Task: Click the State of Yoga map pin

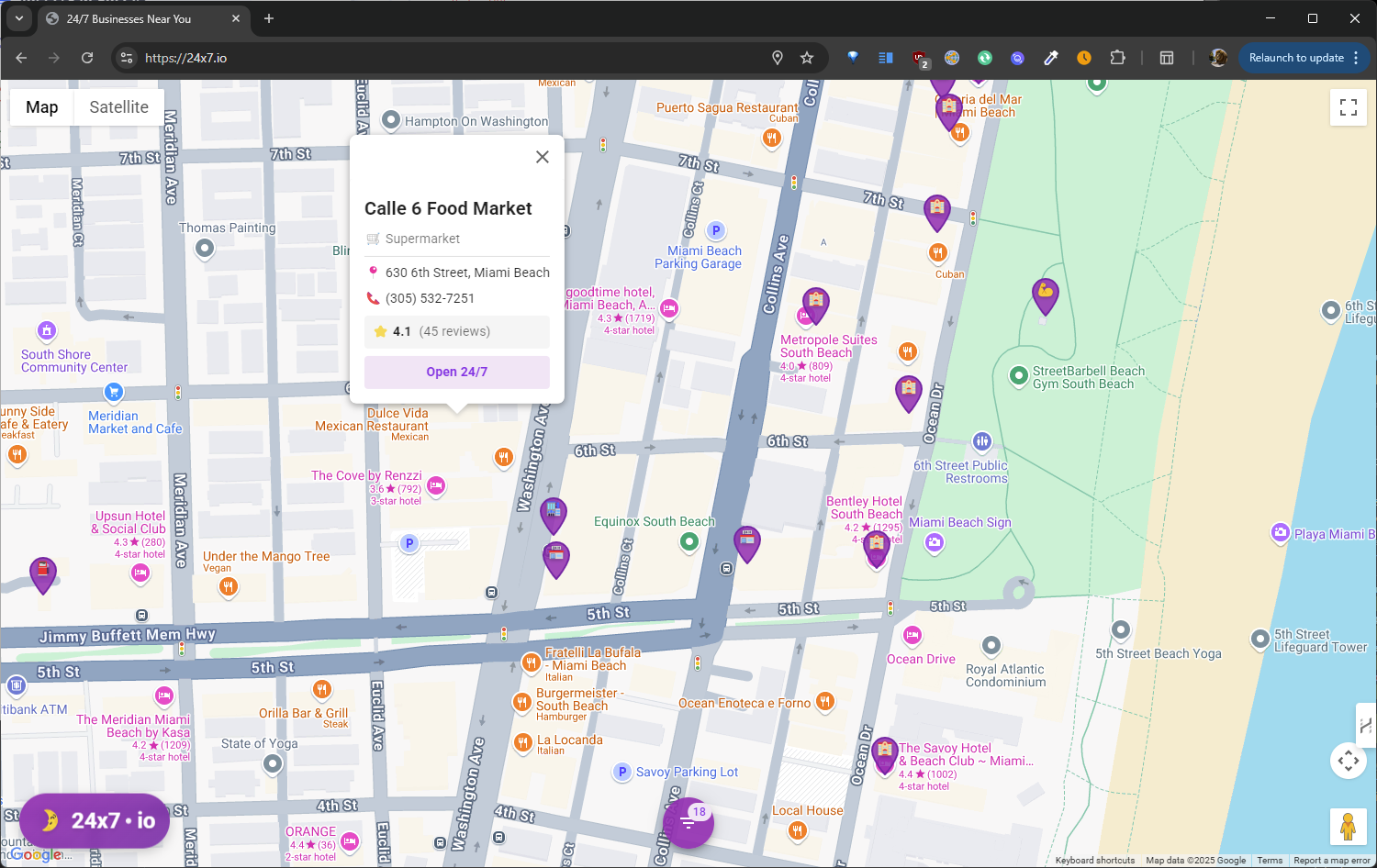Action: 273,763
